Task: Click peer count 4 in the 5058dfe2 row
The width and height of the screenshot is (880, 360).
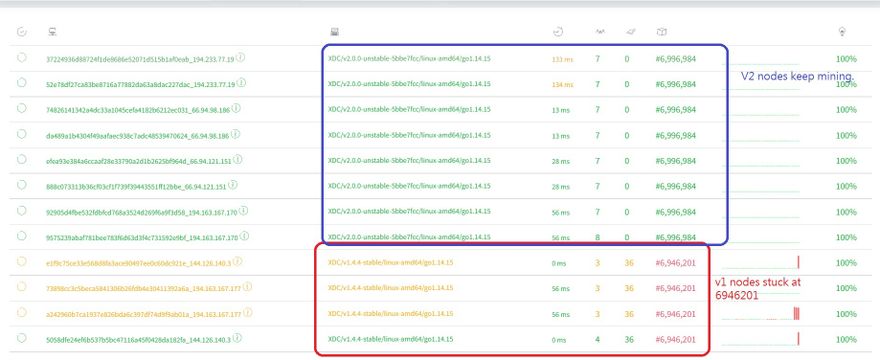Action: tap(597, 340)
